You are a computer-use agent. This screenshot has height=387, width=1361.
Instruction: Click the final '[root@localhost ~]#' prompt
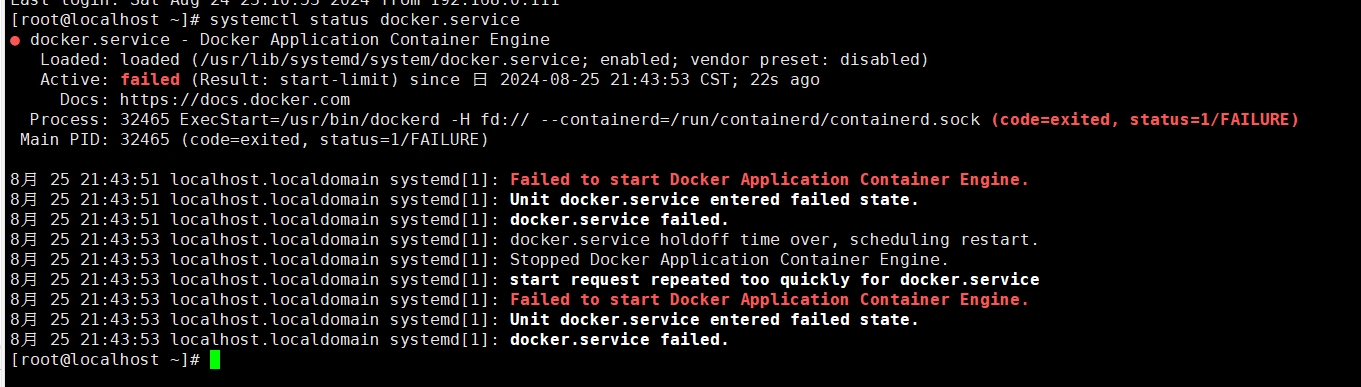(x=105, y=360)
